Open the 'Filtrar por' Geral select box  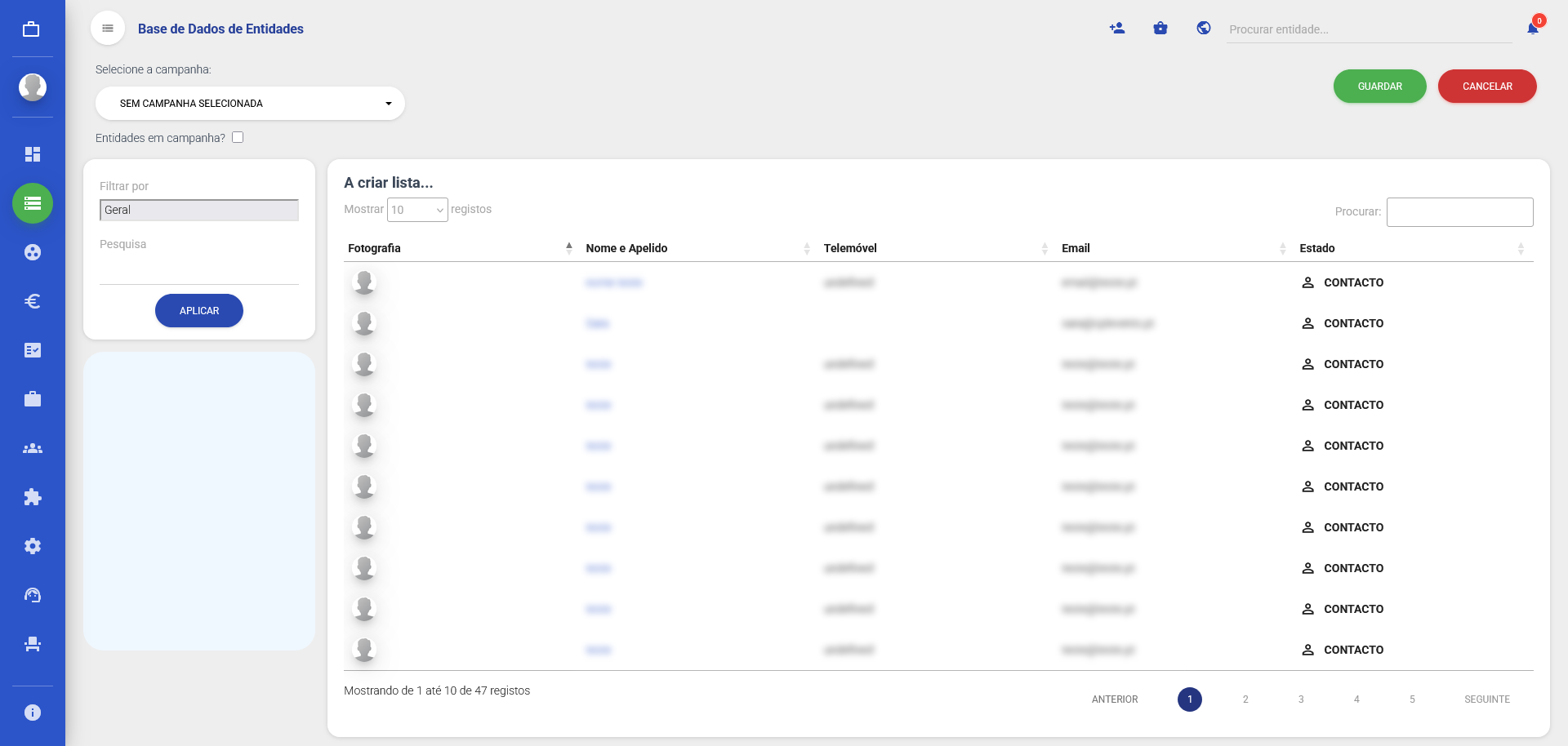click(x=199, y=210)
